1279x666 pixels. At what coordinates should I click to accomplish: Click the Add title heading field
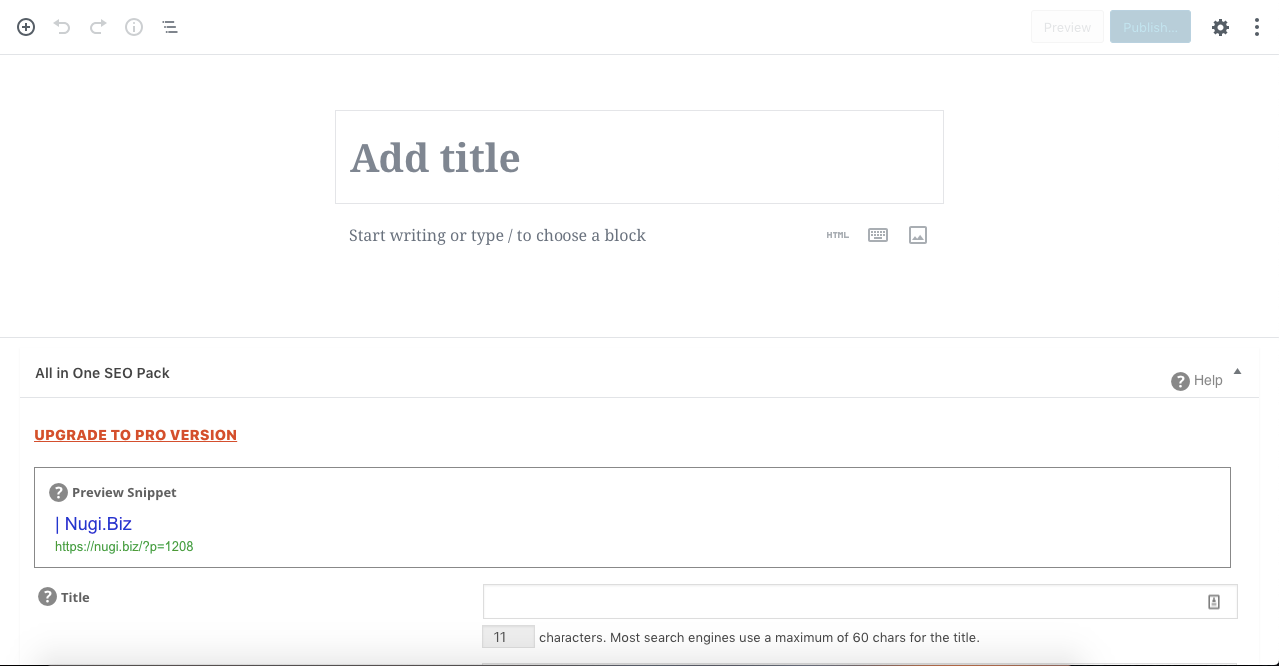[x=639, y=157]
